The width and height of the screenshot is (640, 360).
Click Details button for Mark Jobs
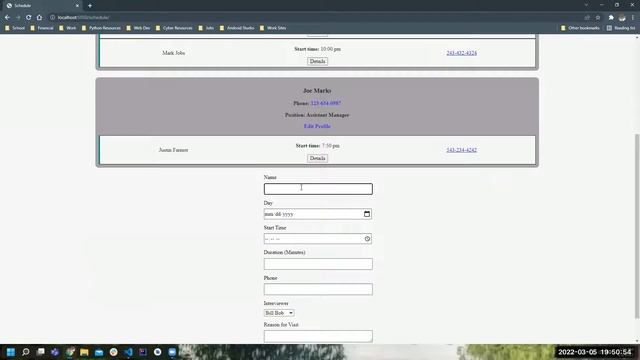pyautogui.click(x=317, y=61)
